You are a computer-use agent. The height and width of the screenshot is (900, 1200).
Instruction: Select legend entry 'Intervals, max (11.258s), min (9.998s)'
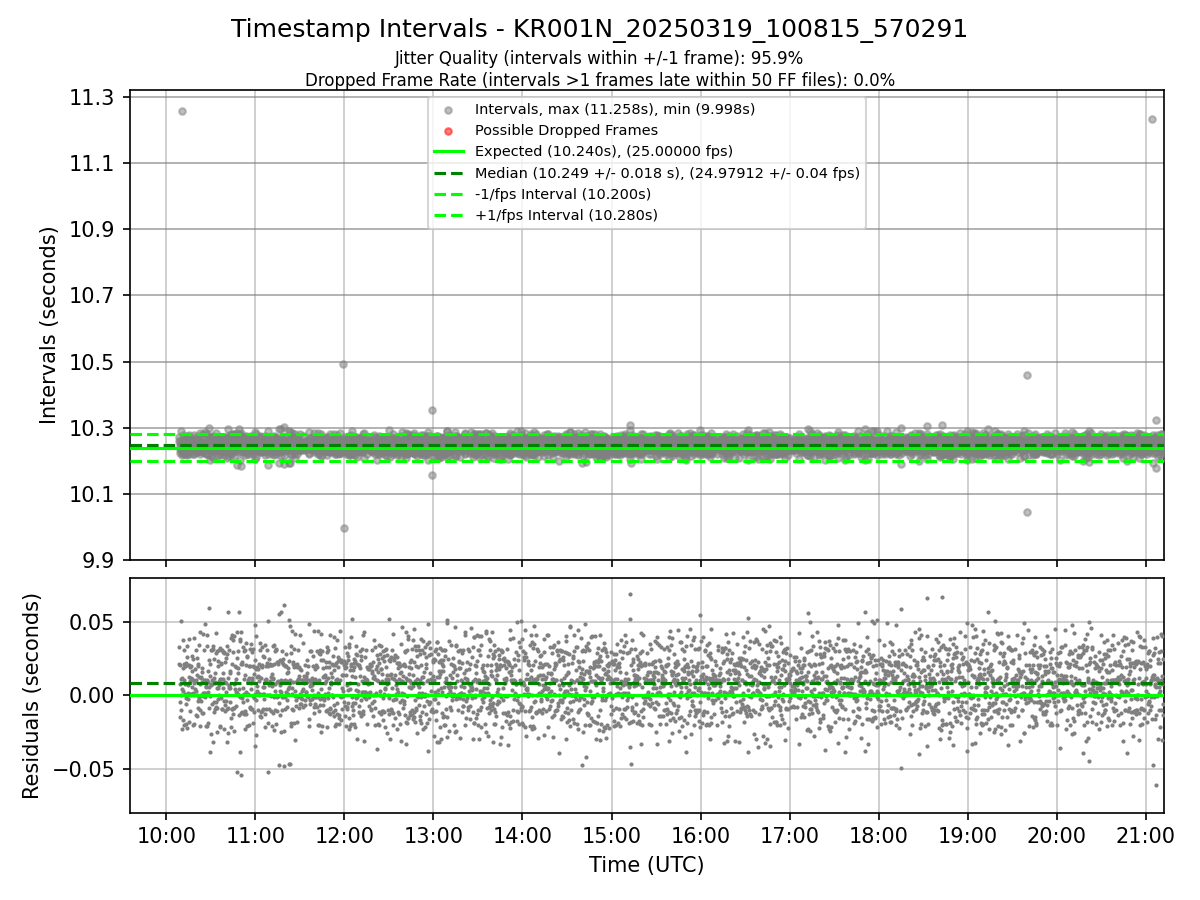[614, 109]
